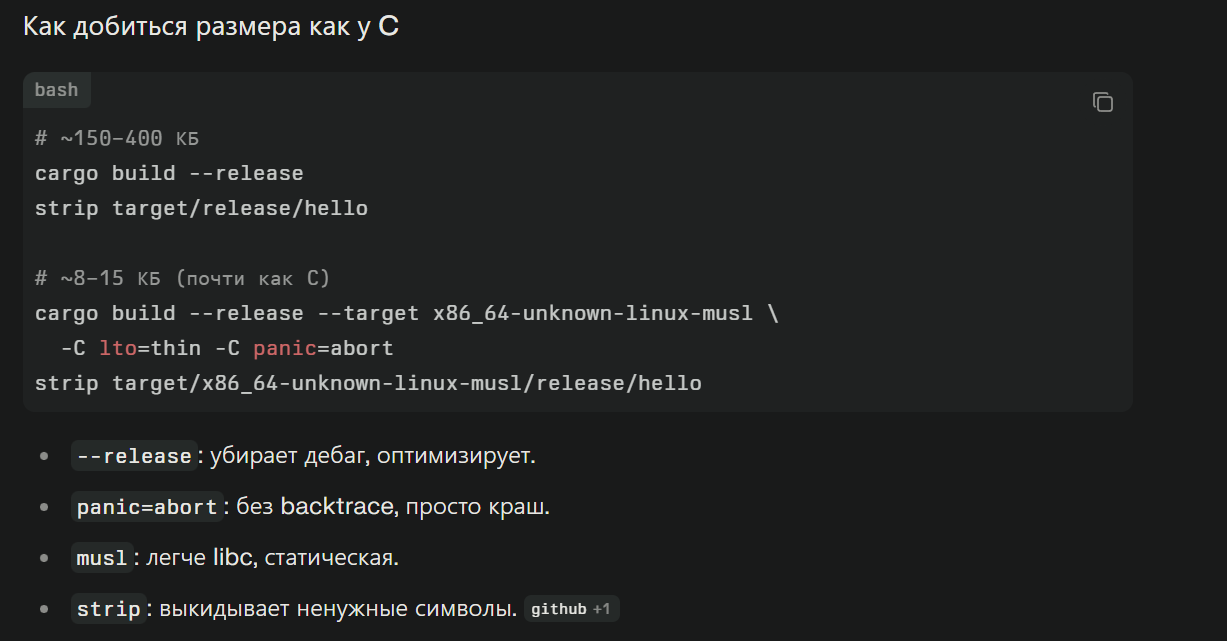1227x641 pixels.
Task: Click the "# ~8-15 КБ" comment line
Action: pos(182,278)
